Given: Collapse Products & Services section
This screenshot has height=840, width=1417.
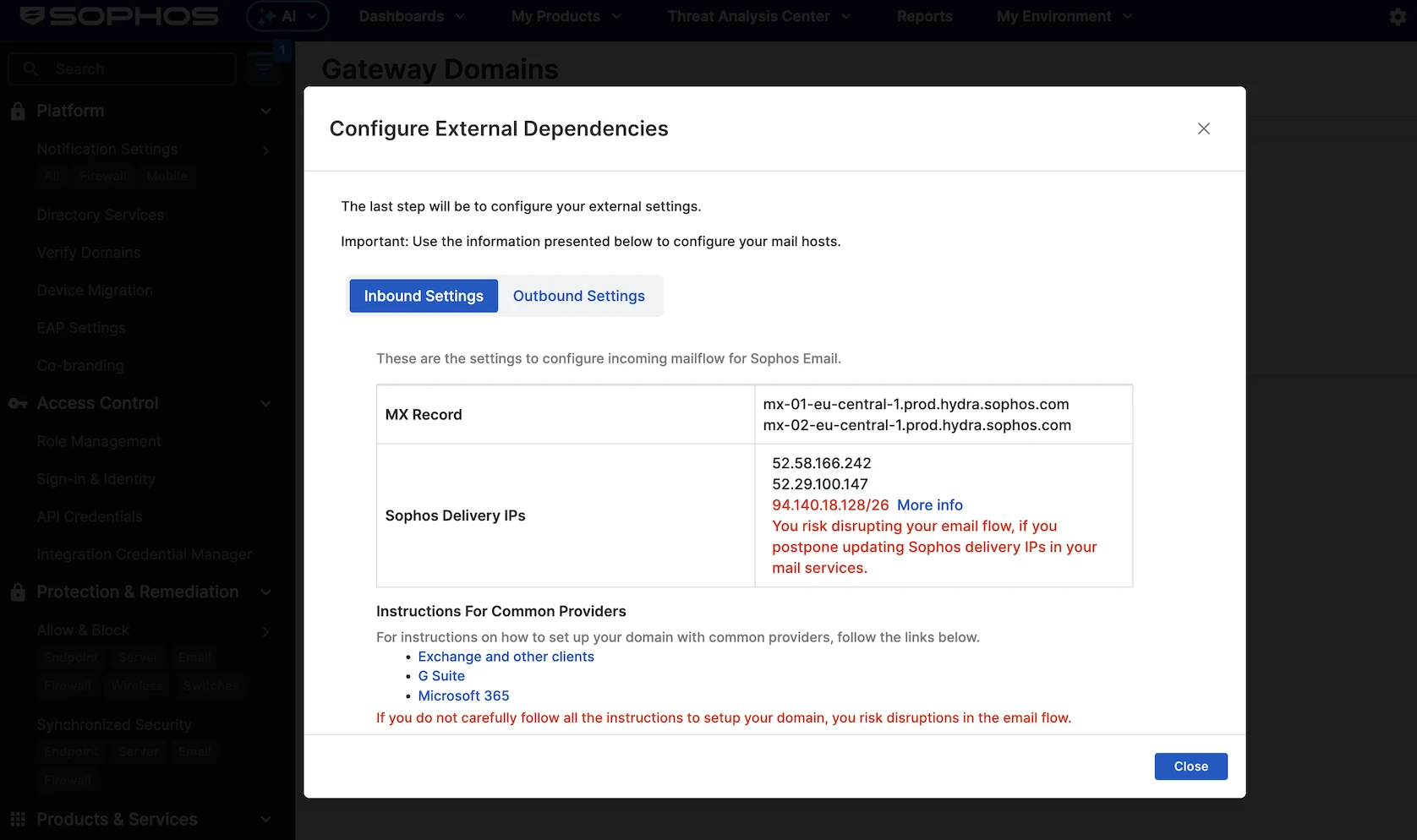Looking at the screenshot, I should (x=265, y=820).
